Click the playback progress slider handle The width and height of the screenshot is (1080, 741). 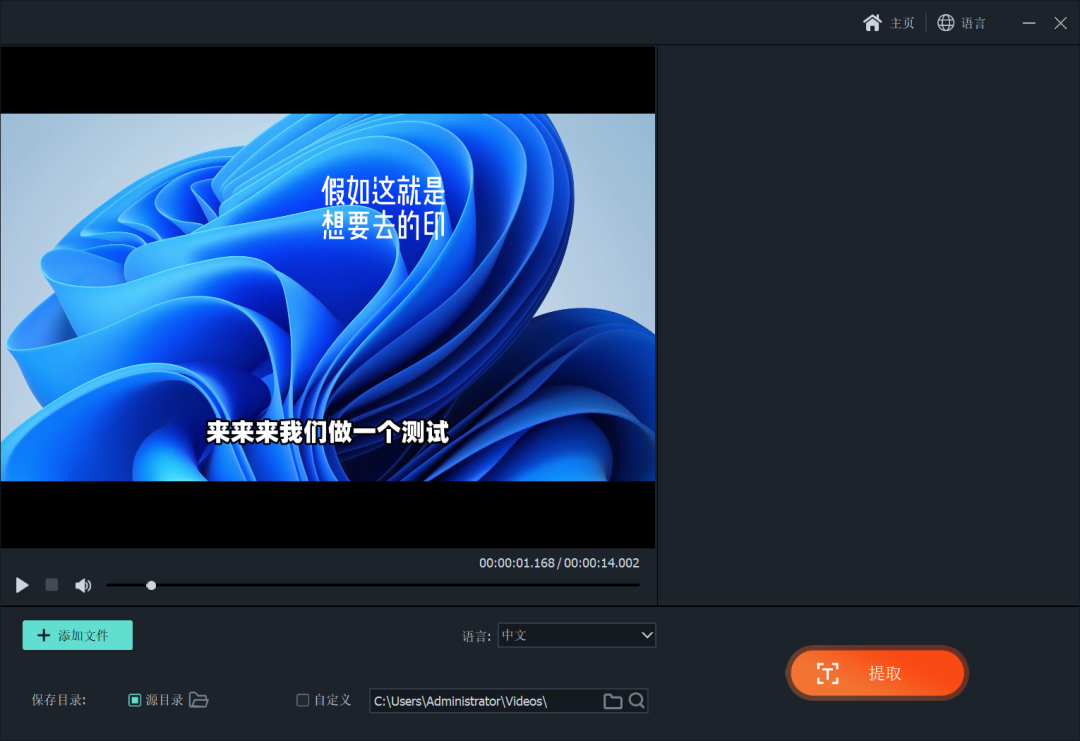click(151, 585)
